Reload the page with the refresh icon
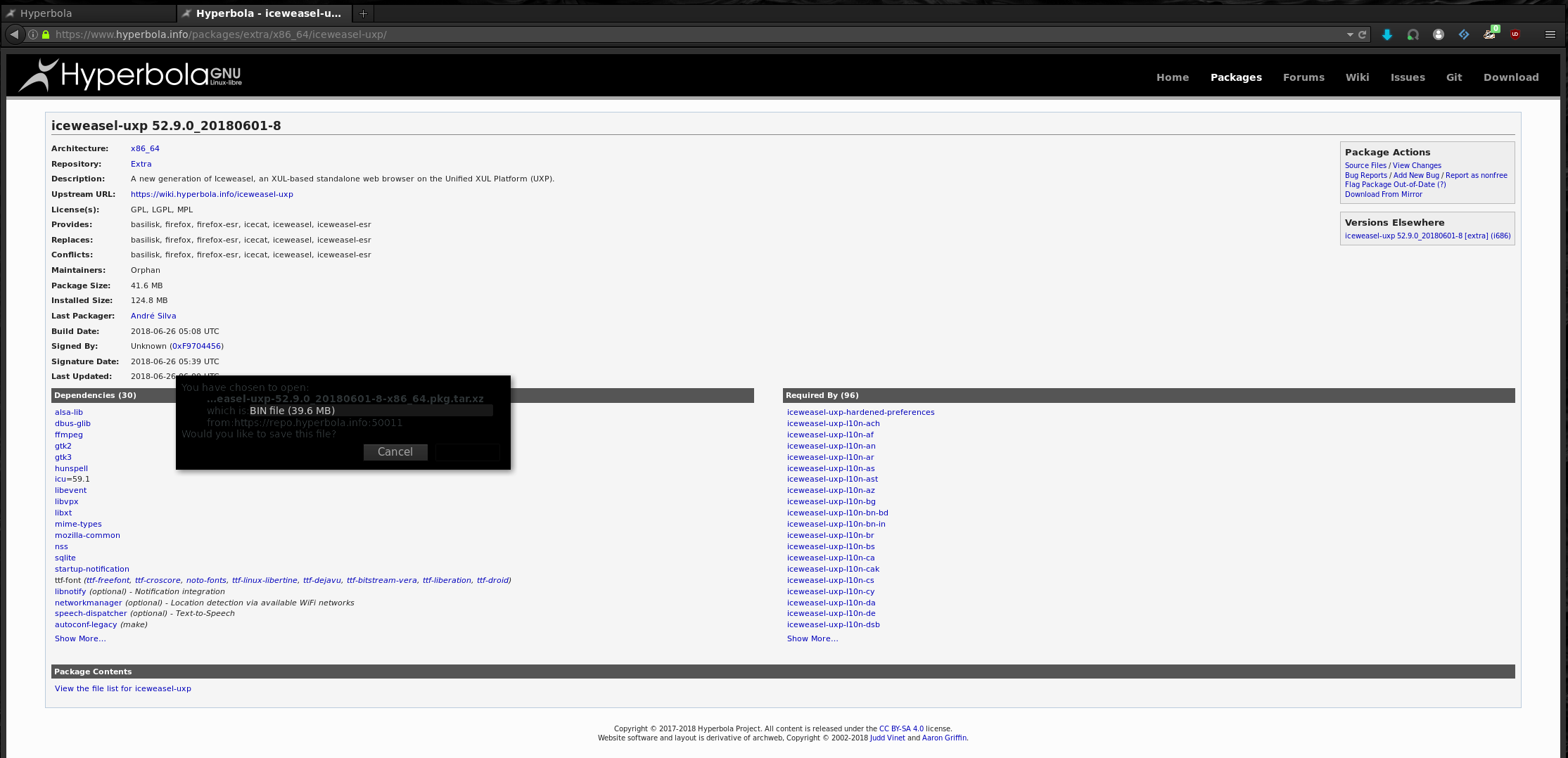Viewport: 1568px width, 758px height. [1362, 34]
